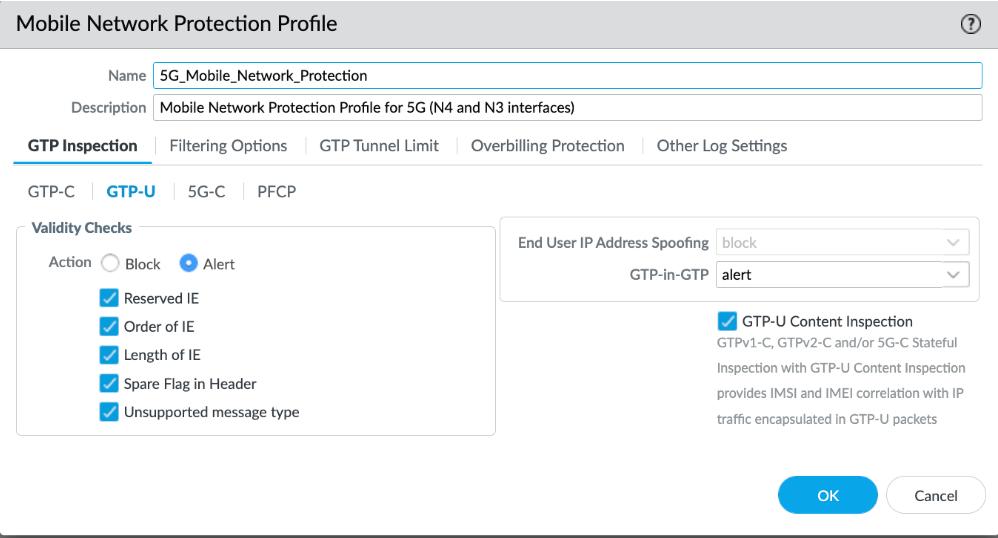Click the OK button
This screenshot has height=538, width=998.
[827, 495]
